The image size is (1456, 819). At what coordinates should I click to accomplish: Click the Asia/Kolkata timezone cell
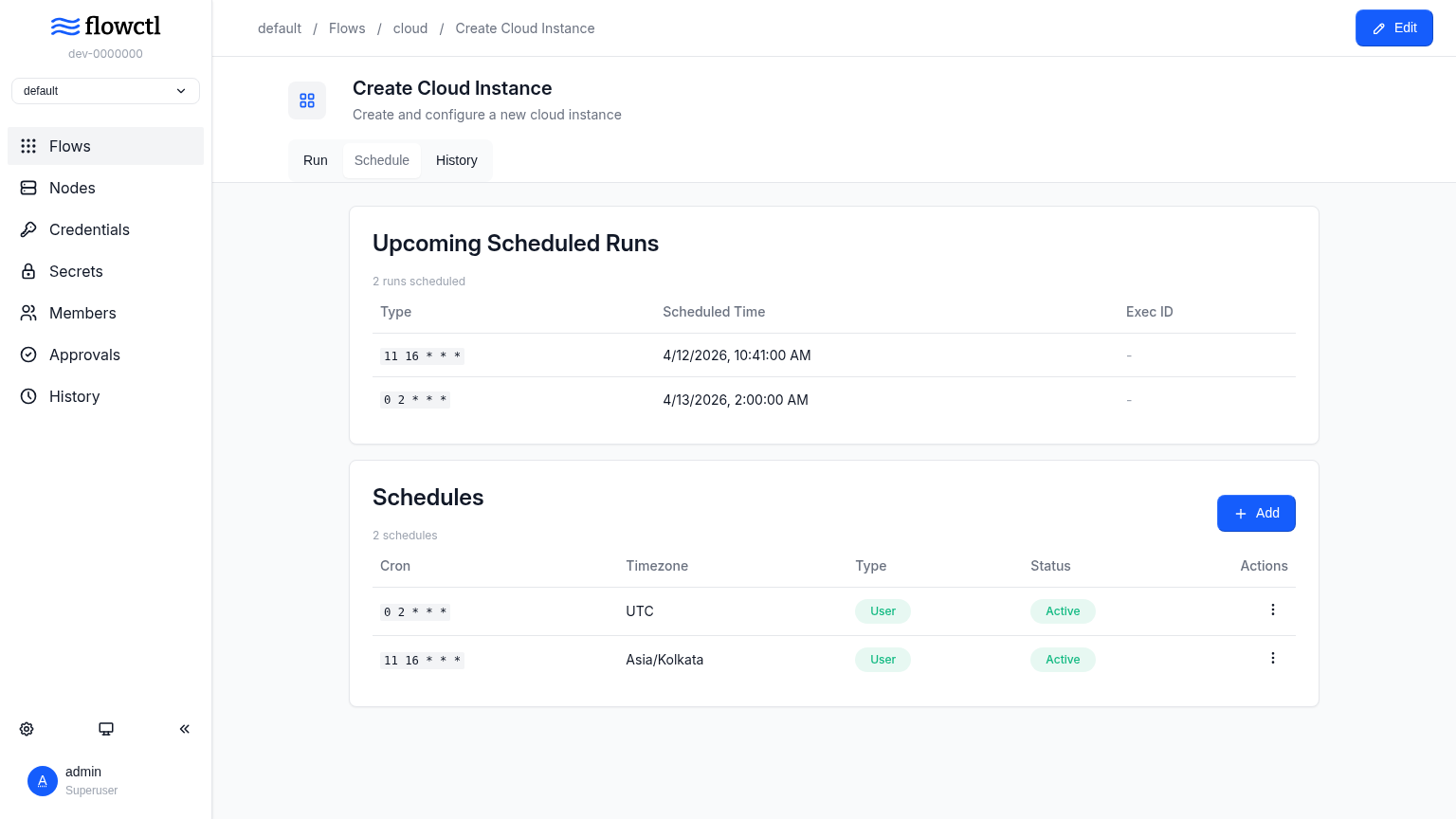[x=664, y=660]
